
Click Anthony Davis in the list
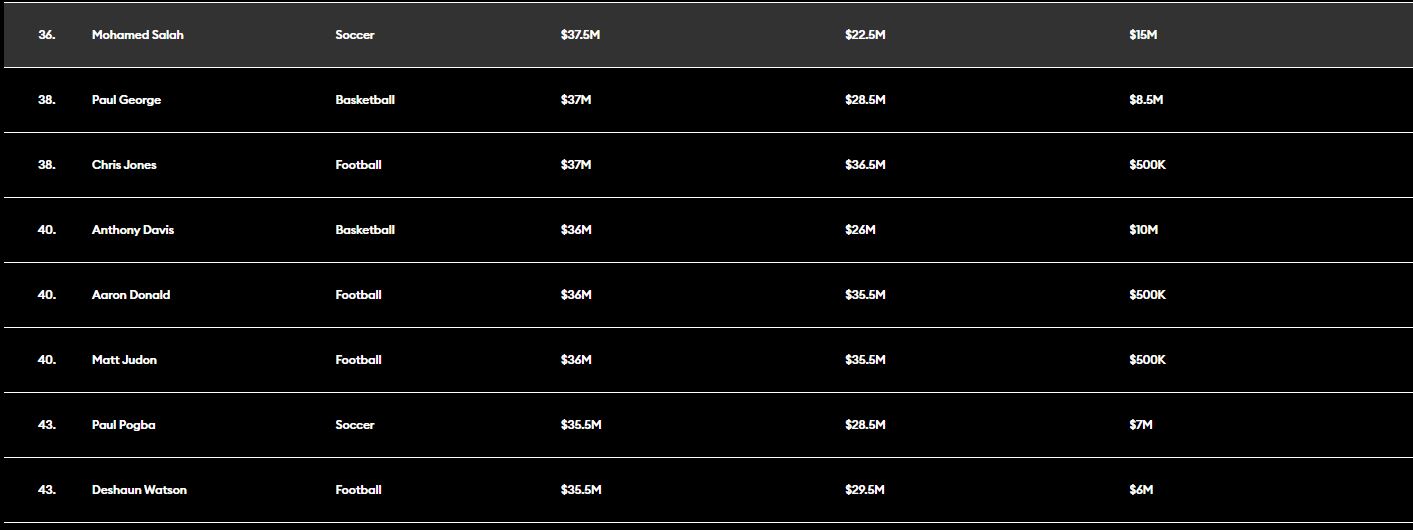coord(132,230)
